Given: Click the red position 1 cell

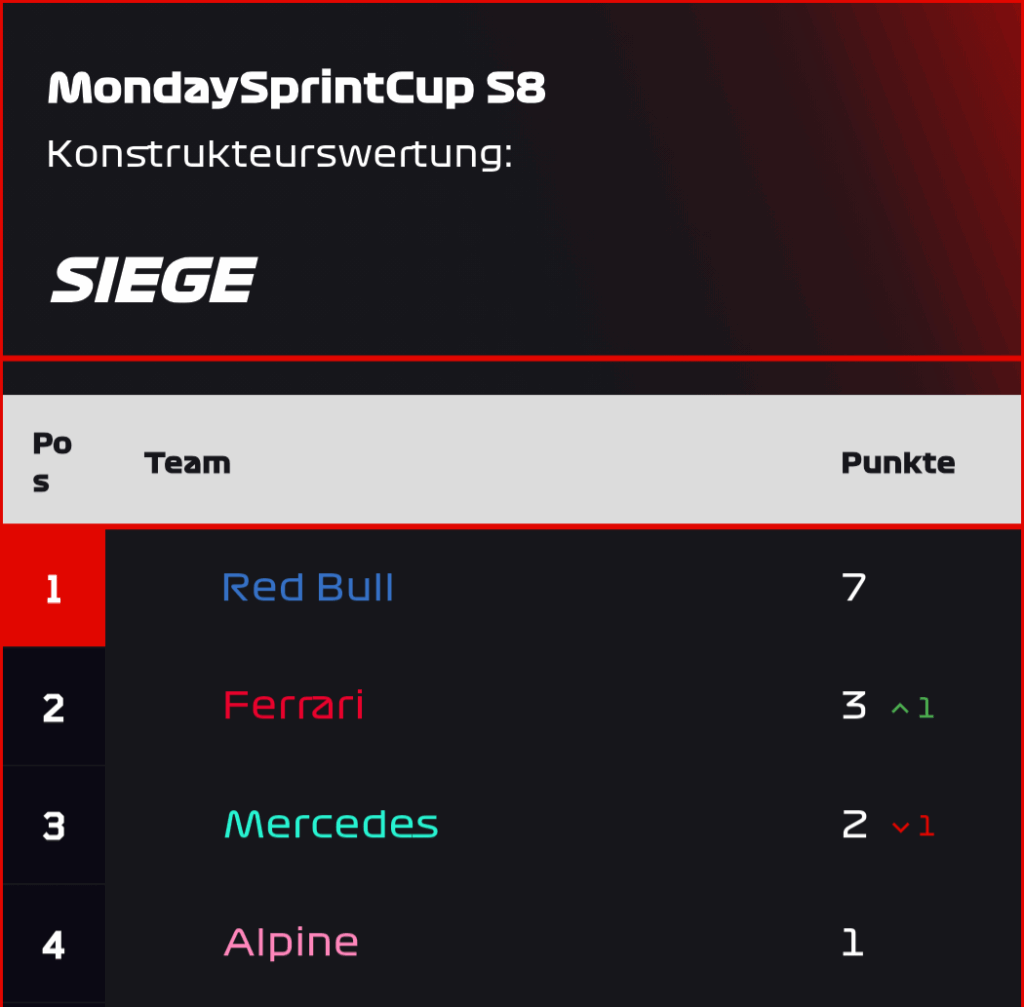Looking at the screenshot, I should [54, 588].
